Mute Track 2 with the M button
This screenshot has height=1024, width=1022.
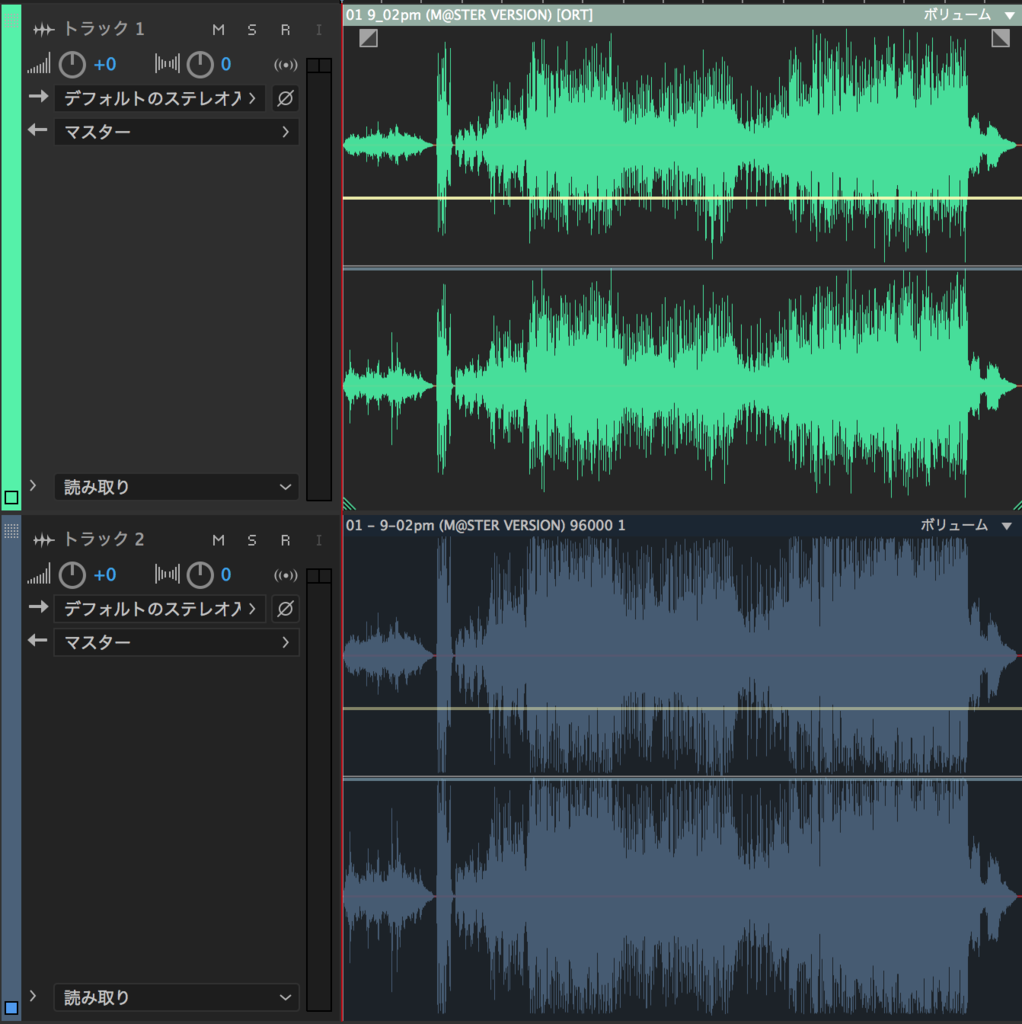(x=218, y=540)
